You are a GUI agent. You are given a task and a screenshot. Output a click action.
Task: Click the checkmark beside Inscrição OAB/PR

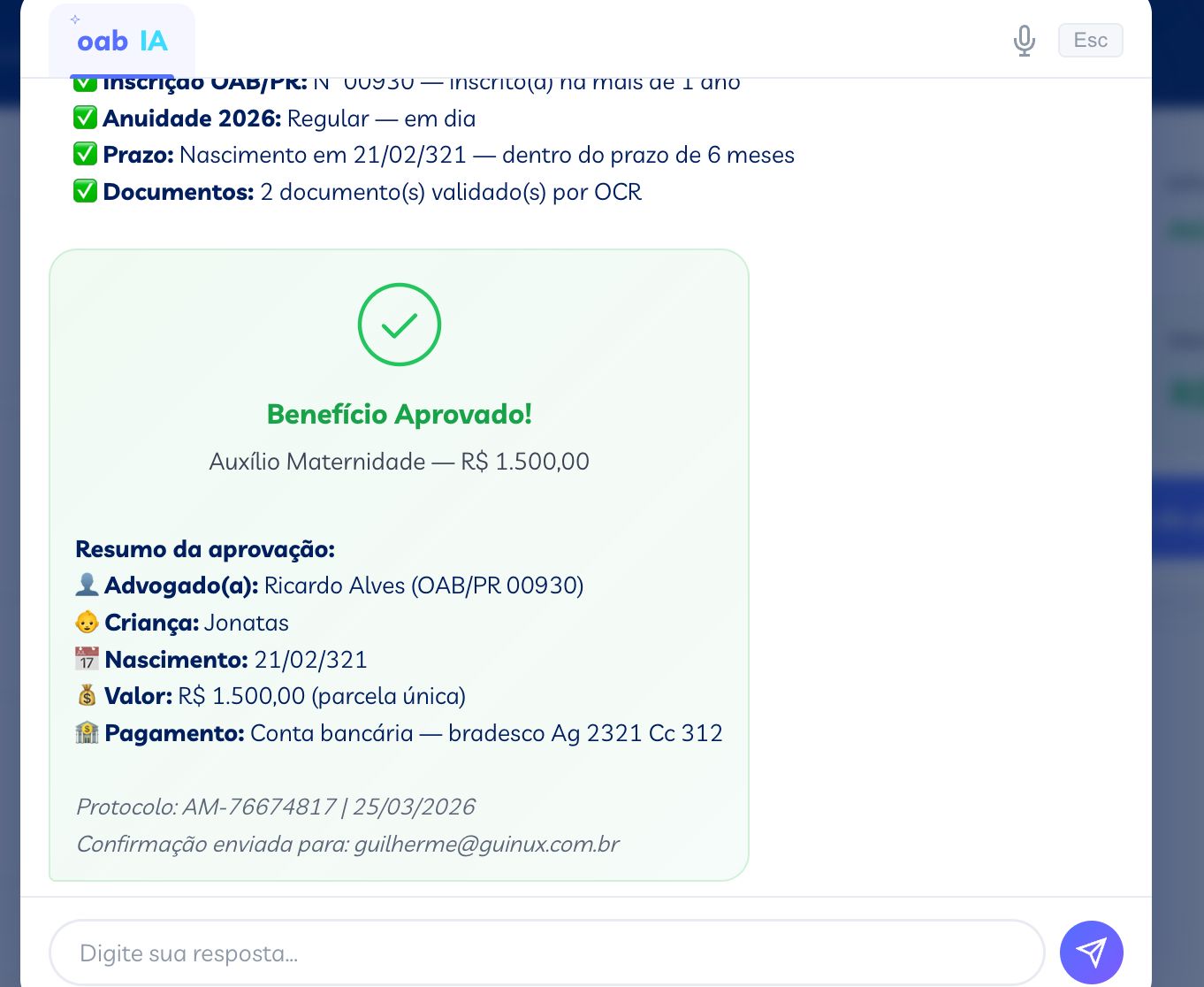[84, 80]
